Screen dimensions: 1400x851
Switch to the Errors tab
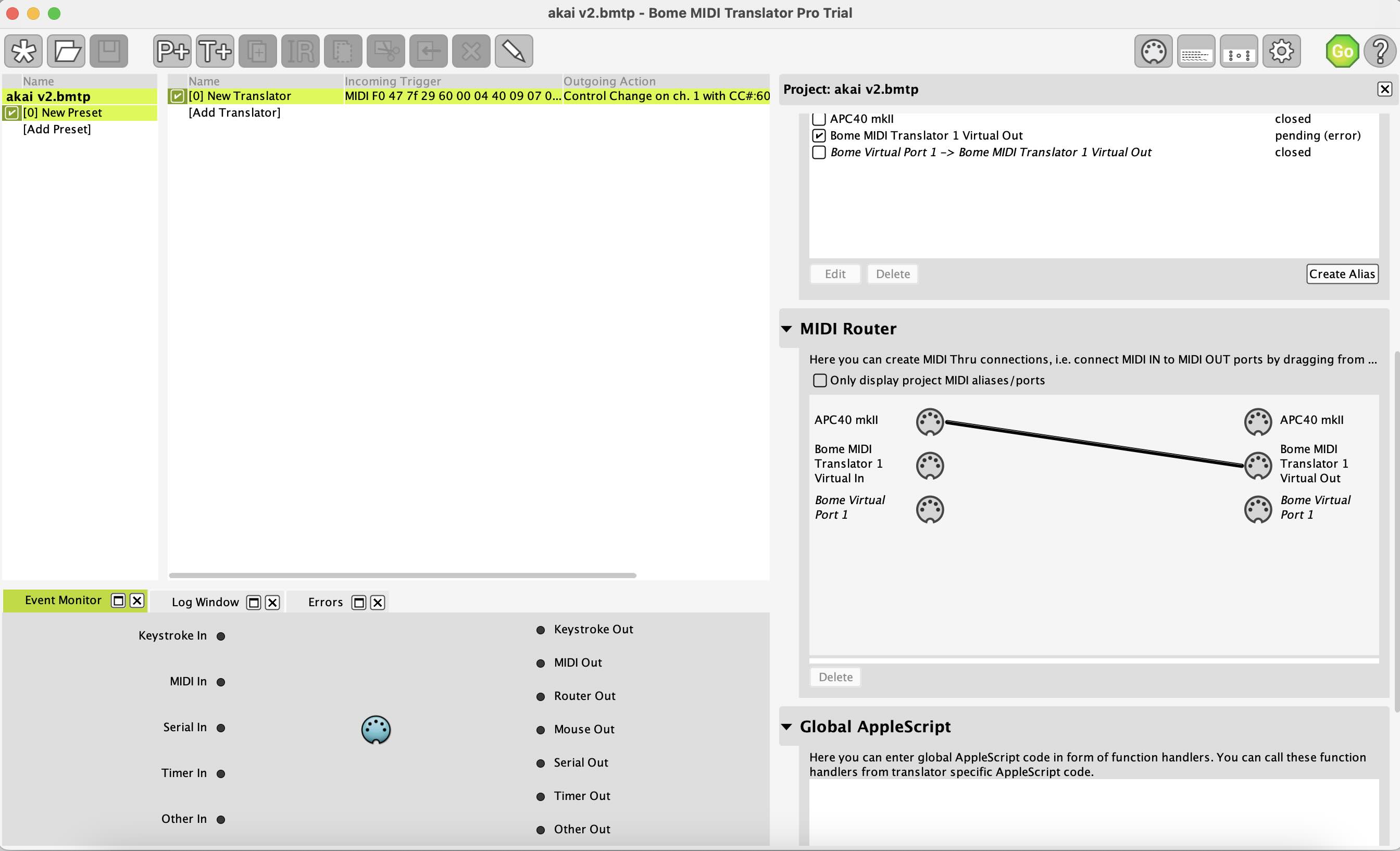coord(326,602)
